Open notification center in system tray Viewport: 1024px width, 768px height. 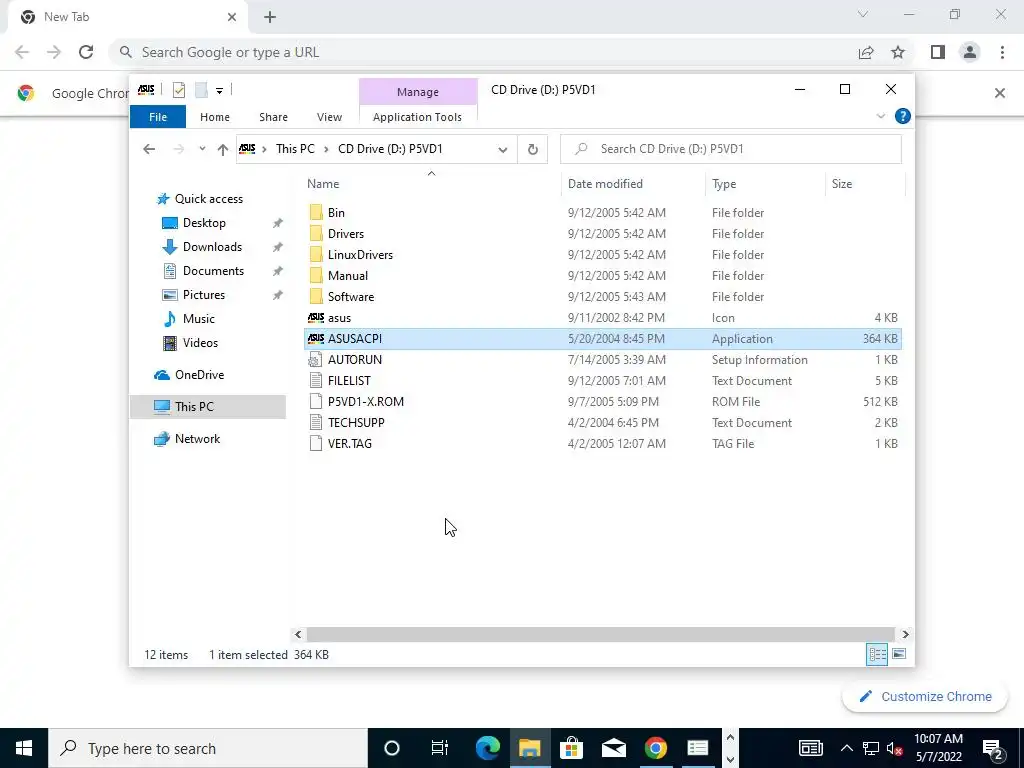(993, 748)
